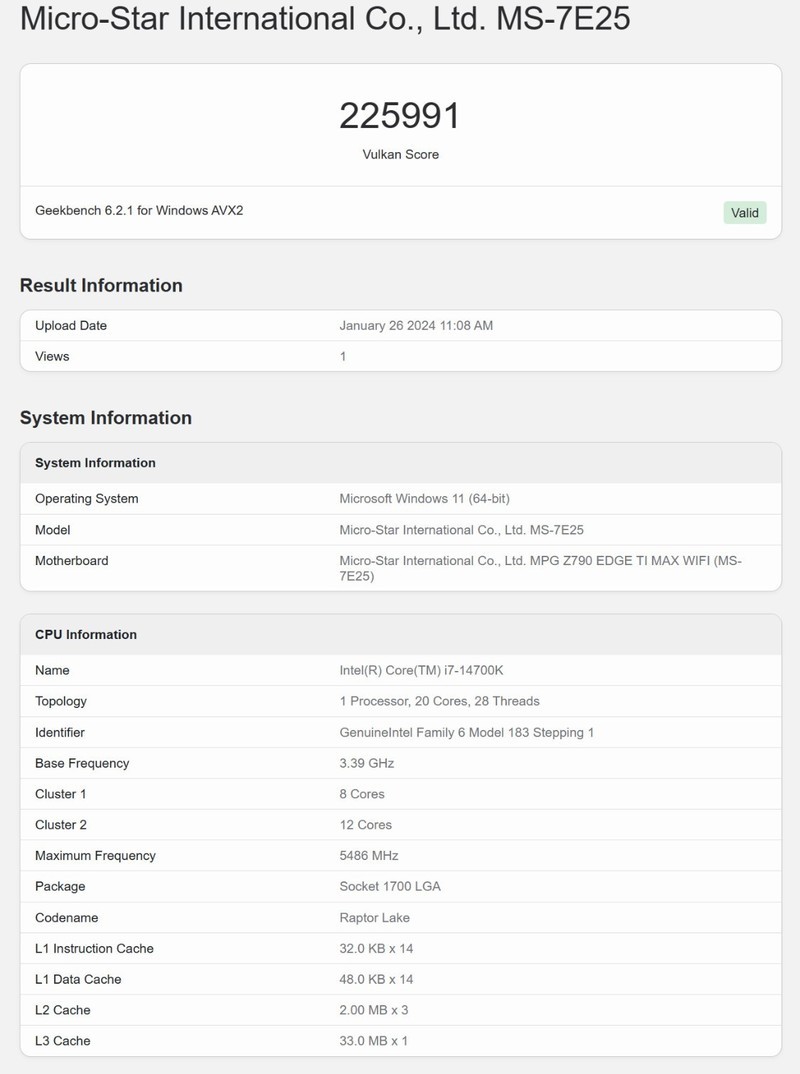Click the 5486 MHz maximum frequency value
Screen dimensions: 800x1074
[x=369, y=855]
